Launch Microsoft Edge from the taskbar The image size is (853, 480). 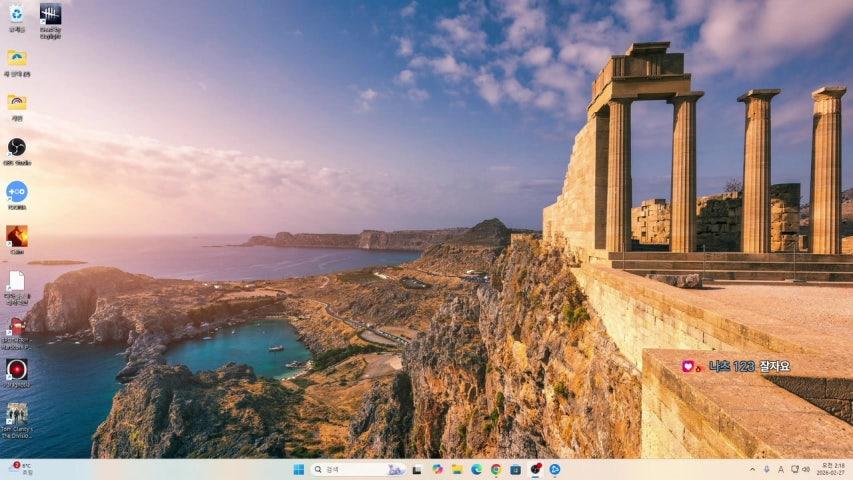pyautogui.click(x=476, y=469)
